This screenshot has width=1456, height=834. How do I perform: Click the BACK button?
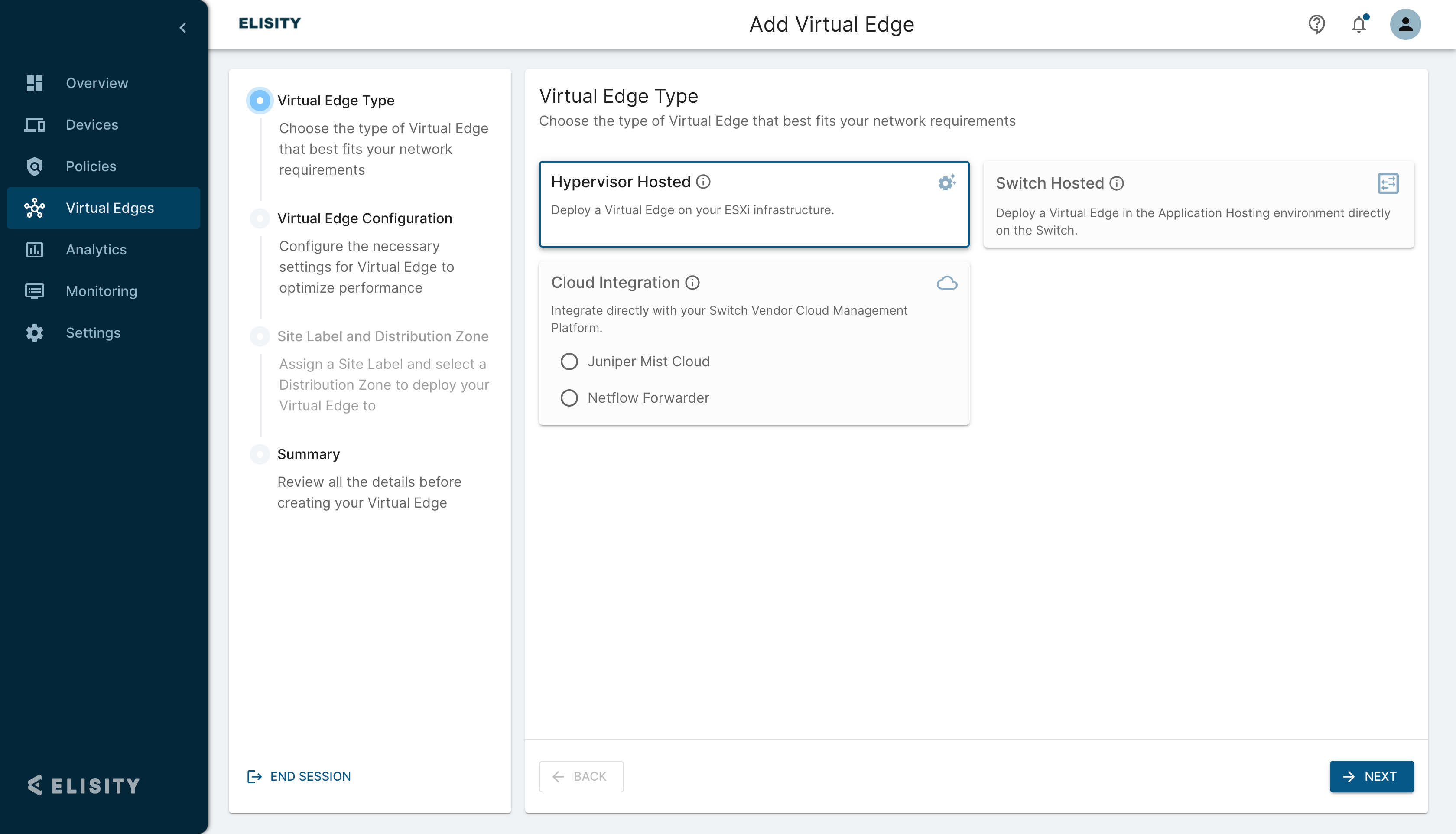(x=581, y=776)
